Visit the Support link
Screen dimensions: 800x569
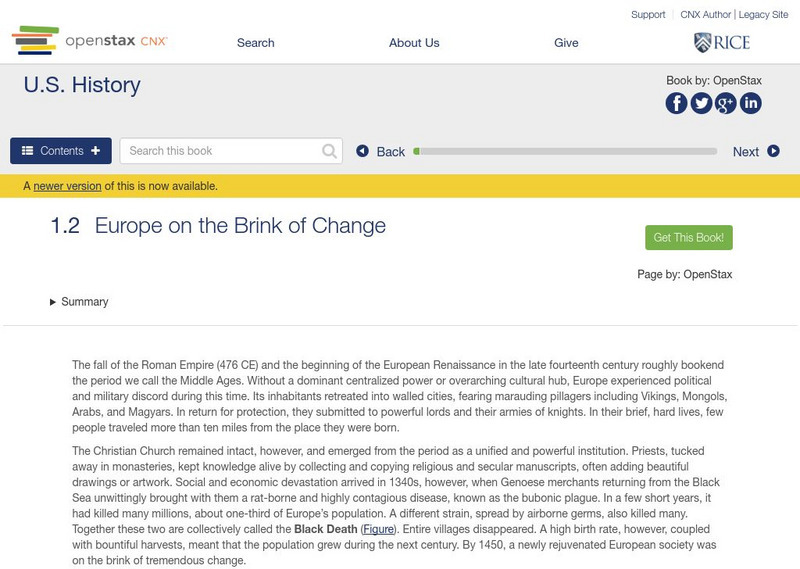(648, 15)
